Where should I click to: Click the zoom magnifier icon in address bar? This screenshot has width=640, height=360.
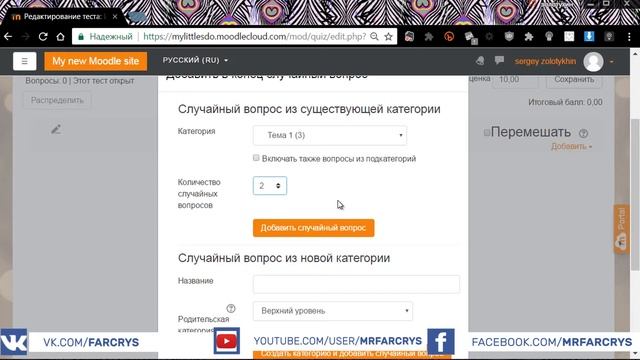coord(374,37)
